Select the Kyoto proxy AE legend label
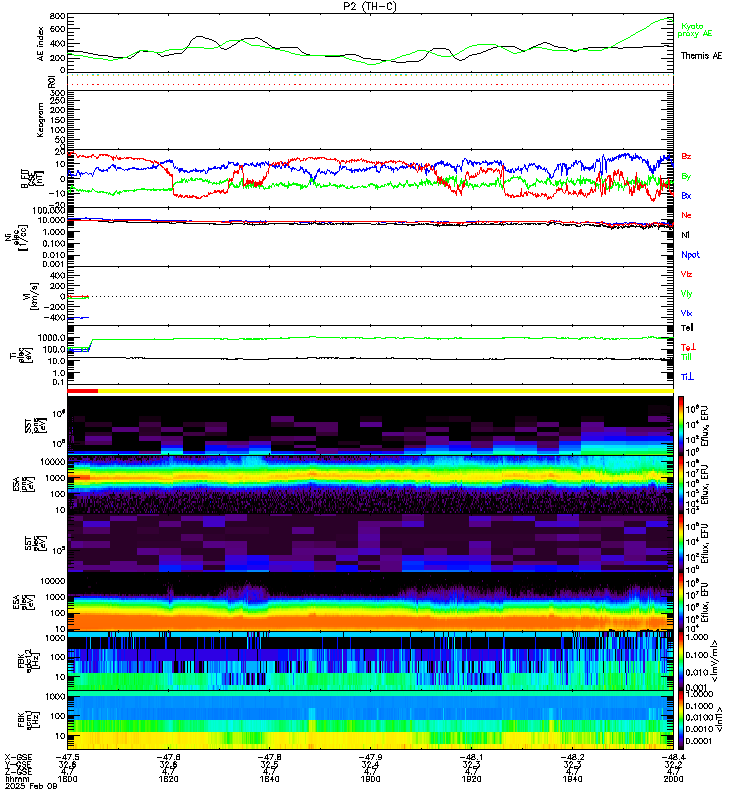 click(694, 30)
